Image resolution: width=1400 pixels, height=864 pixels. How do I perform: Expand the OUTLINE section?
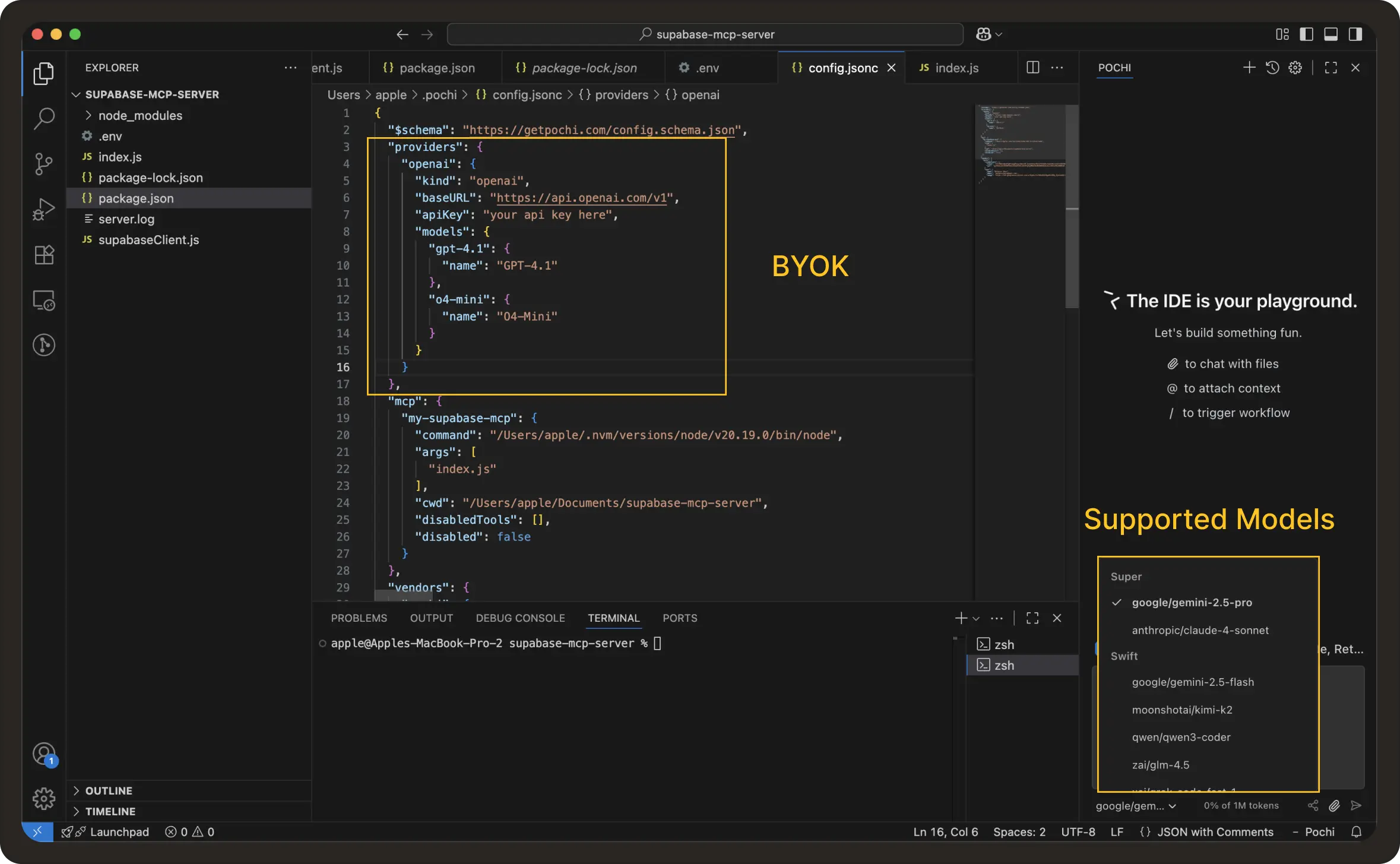[109, 790]
